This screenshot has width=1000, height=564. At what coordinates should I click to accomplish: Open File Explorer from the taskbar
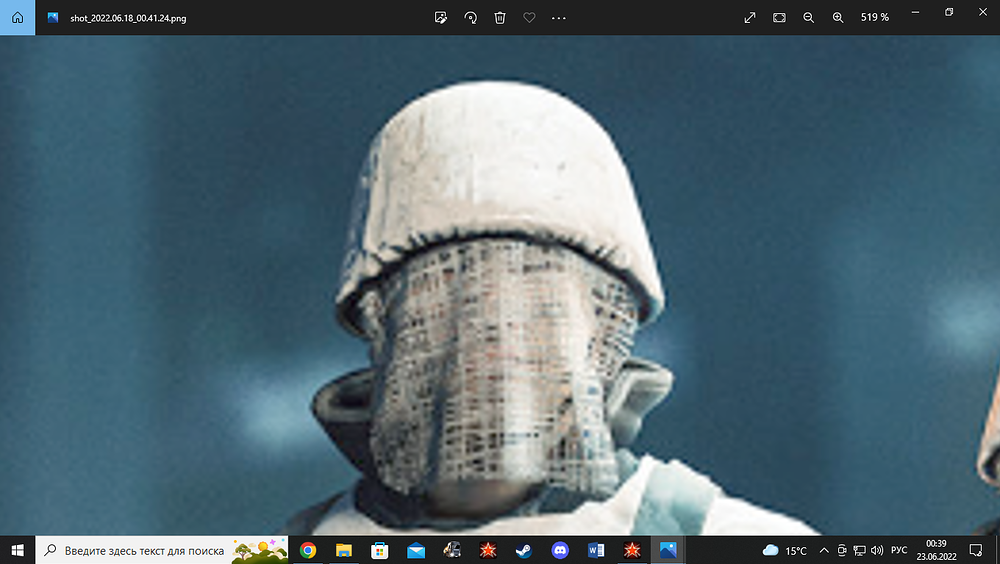point(344,550)
